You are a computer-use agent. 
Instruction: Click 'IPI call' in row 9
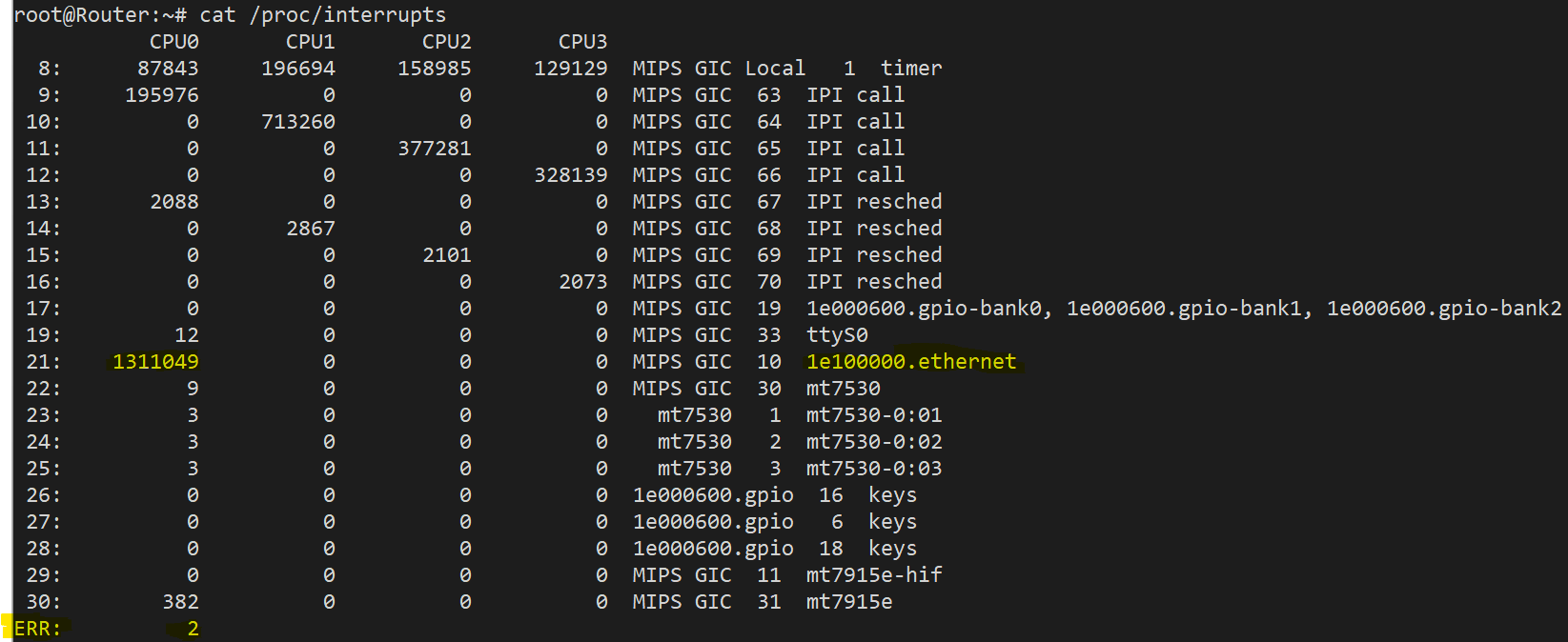coord(855,95)
